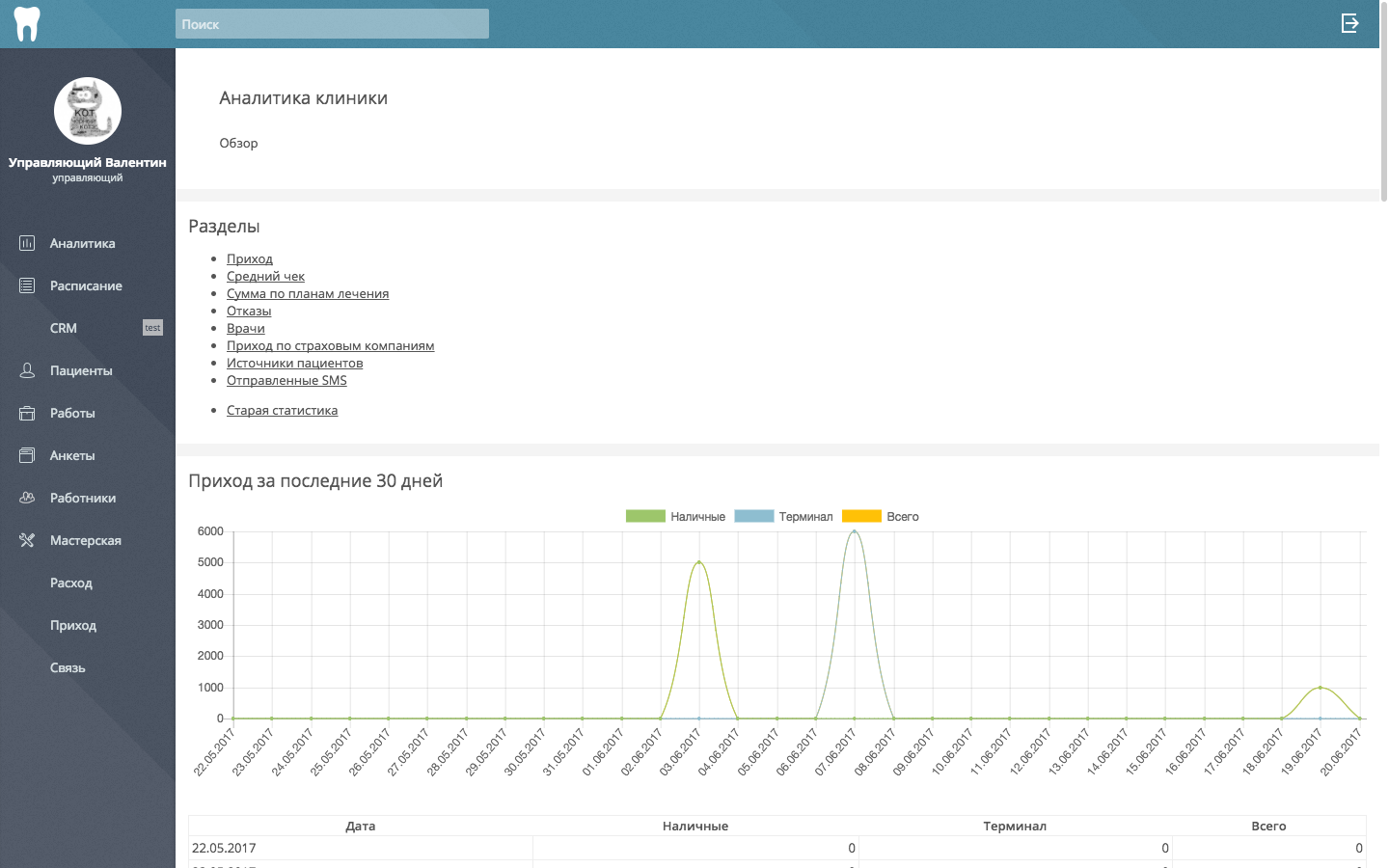
Task: Click the Работы box icon
Action: pyautogui.click(x=27, y=413)
